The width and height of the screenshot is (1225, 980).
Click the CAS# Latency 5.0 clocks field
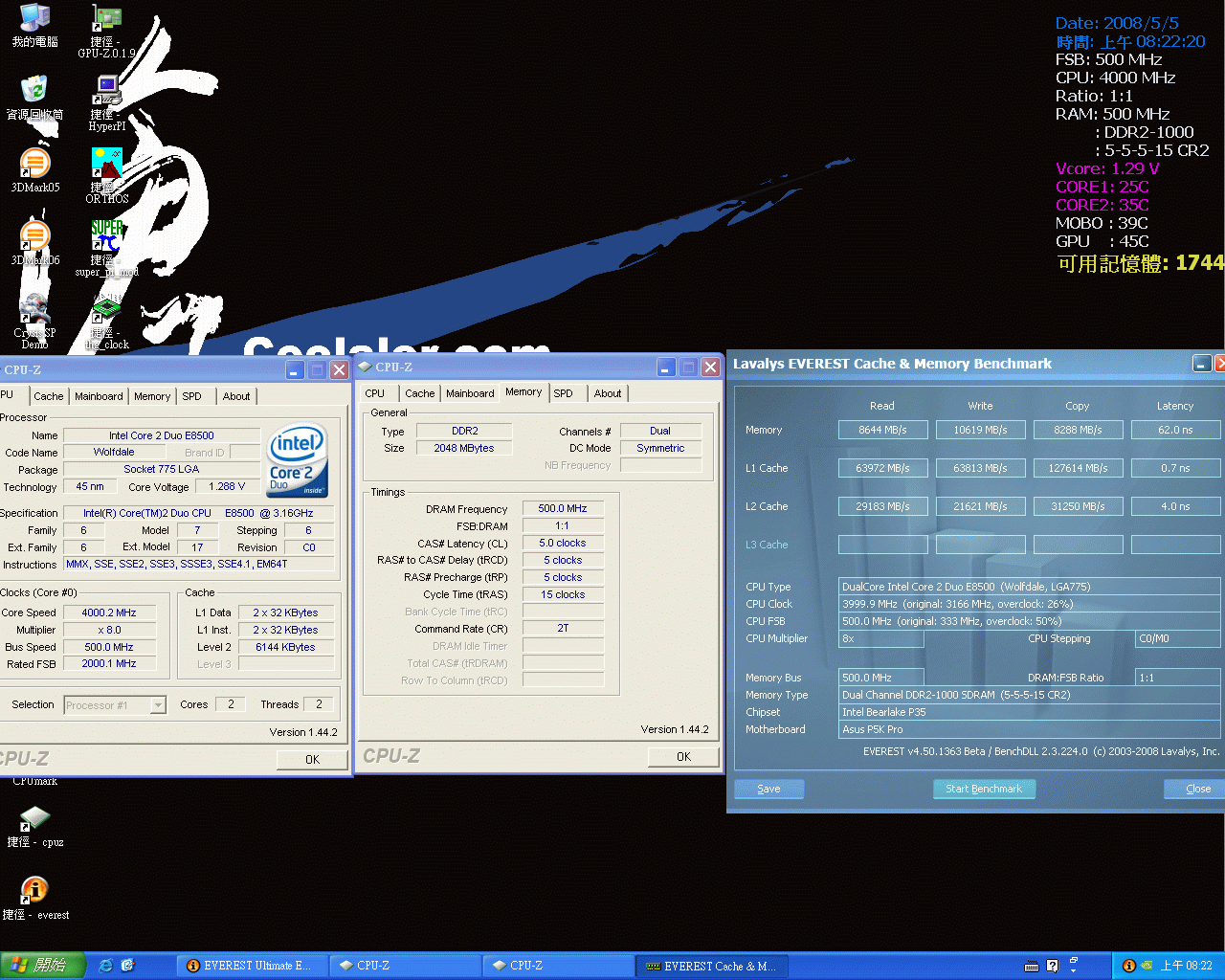pyautogui.click(x=563, y=544)
